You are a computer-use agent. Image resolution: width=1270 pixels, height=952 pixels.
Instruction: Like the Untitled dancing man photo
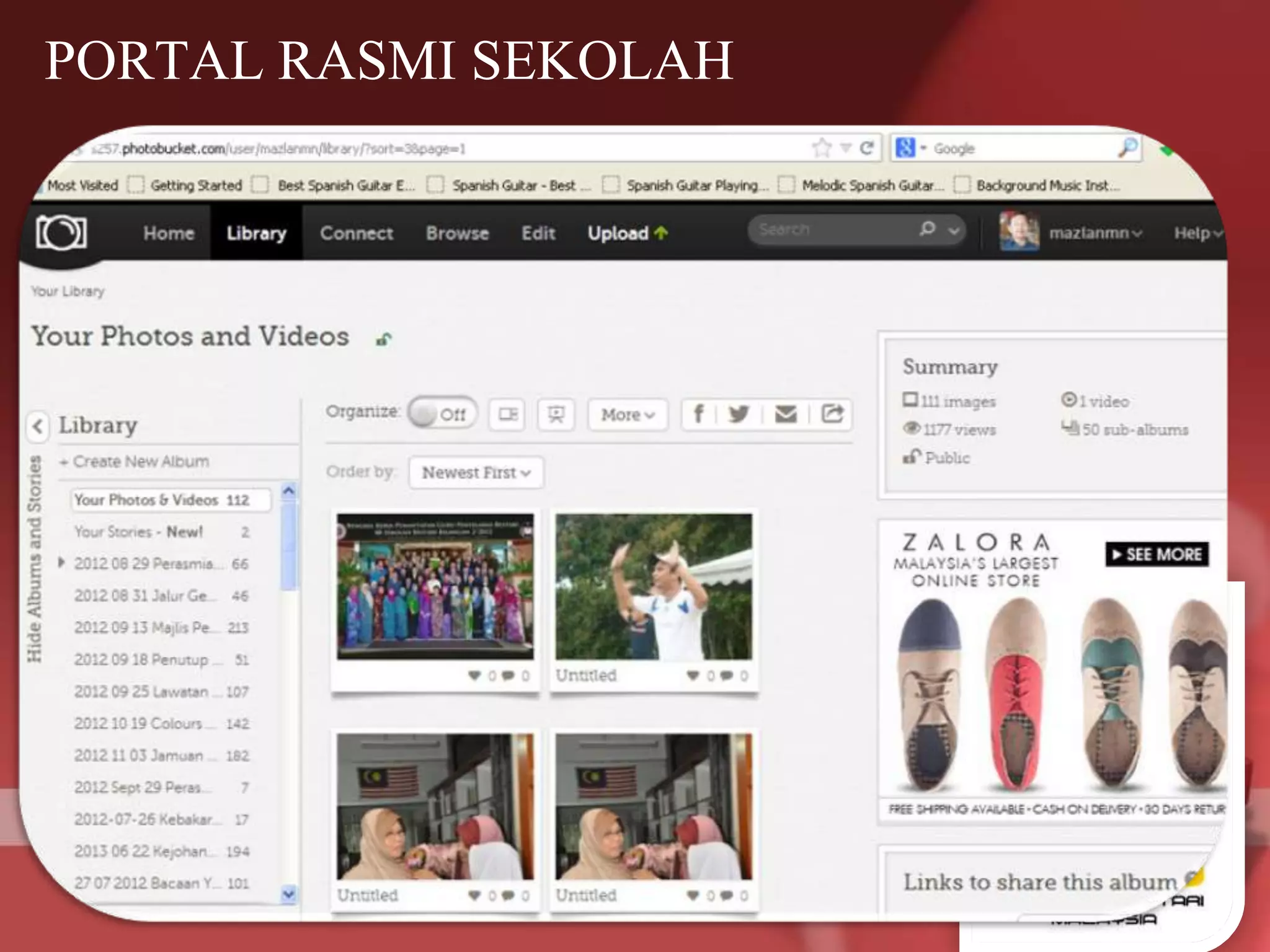click(693, 676)
